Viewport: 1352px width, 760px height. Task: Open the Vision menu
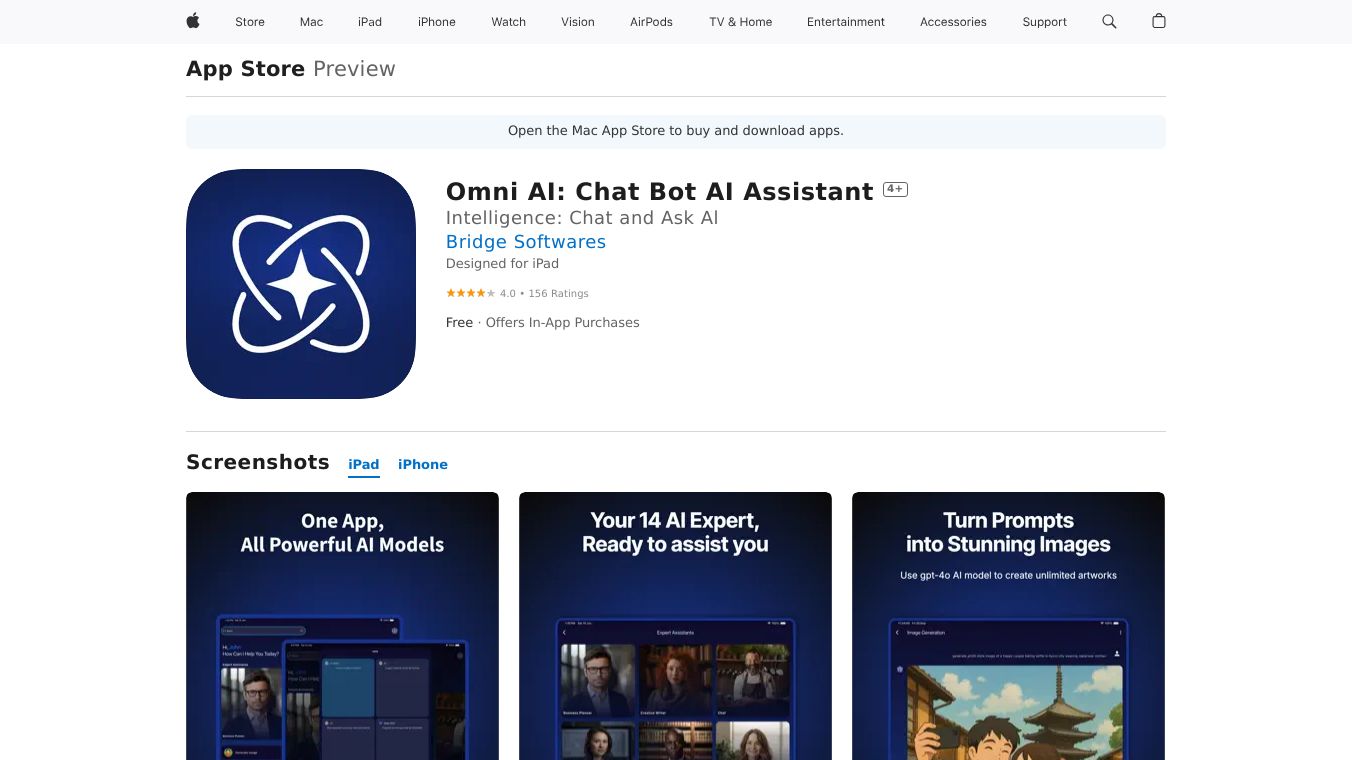click(x=578, y=22)
